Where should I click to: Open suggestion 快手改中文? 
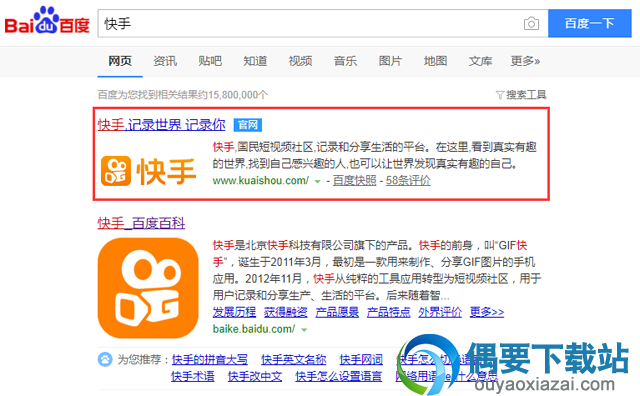pos(255,376)
